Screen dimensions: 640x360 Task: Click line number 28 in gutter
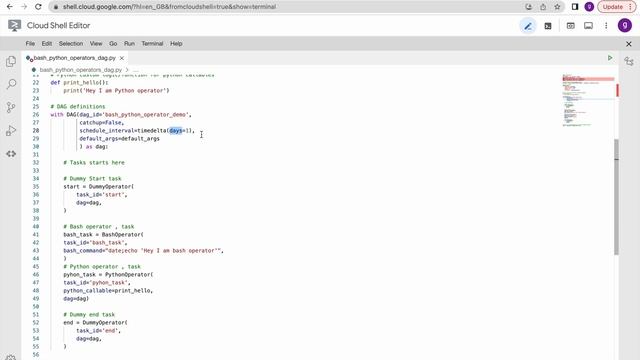(x=36, y=131)
